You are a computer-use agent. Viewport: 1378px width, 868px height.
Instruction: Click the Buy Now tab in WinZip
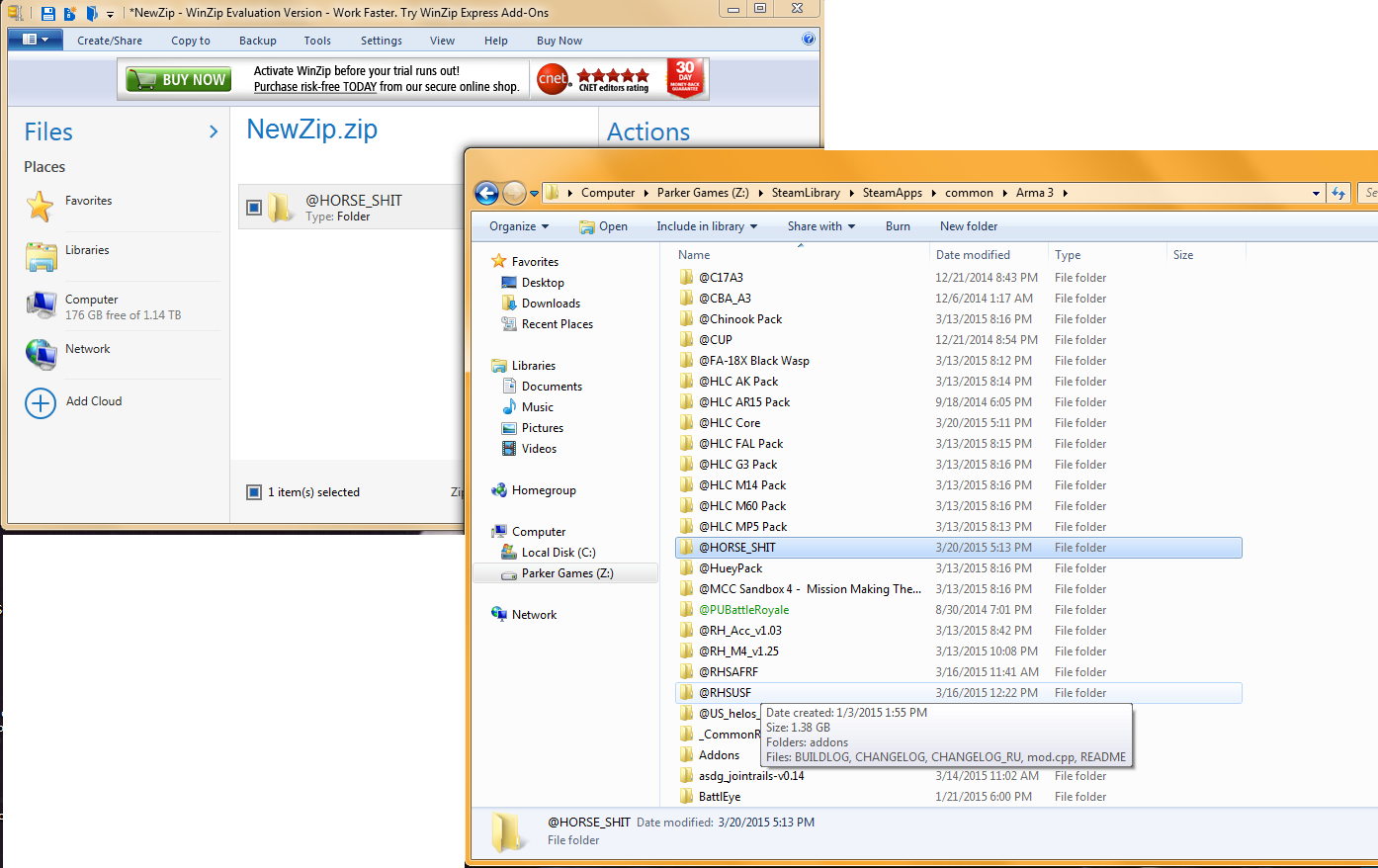point(560,41)
